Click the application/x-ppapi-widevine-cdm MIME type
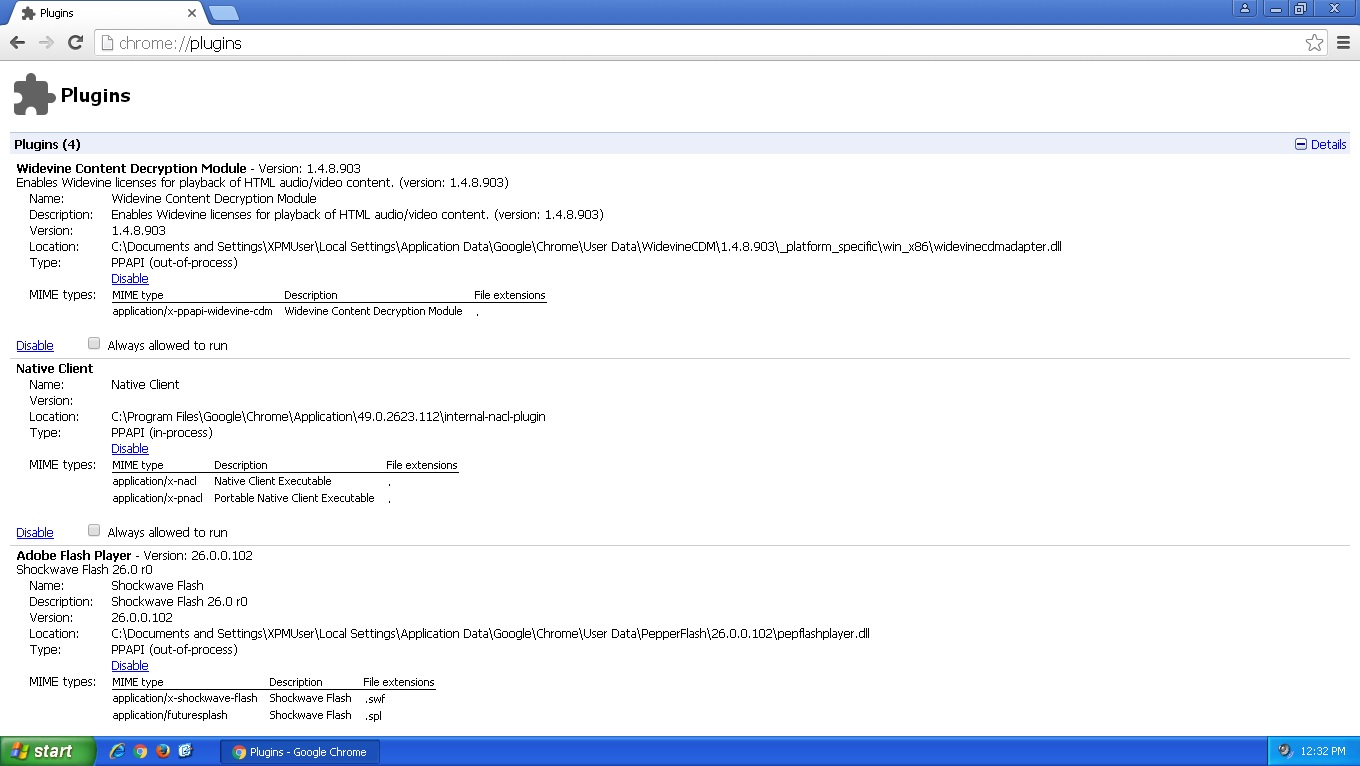The width and height of the screenshot is (1360, 766). [193, 312]
